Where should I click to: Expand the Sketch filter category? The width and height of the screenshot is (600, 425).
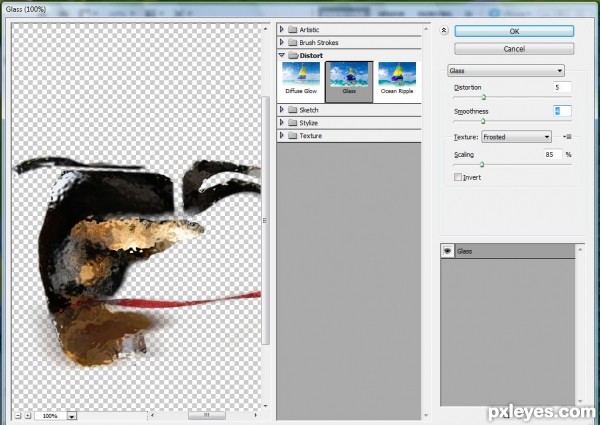click(282, 110)
